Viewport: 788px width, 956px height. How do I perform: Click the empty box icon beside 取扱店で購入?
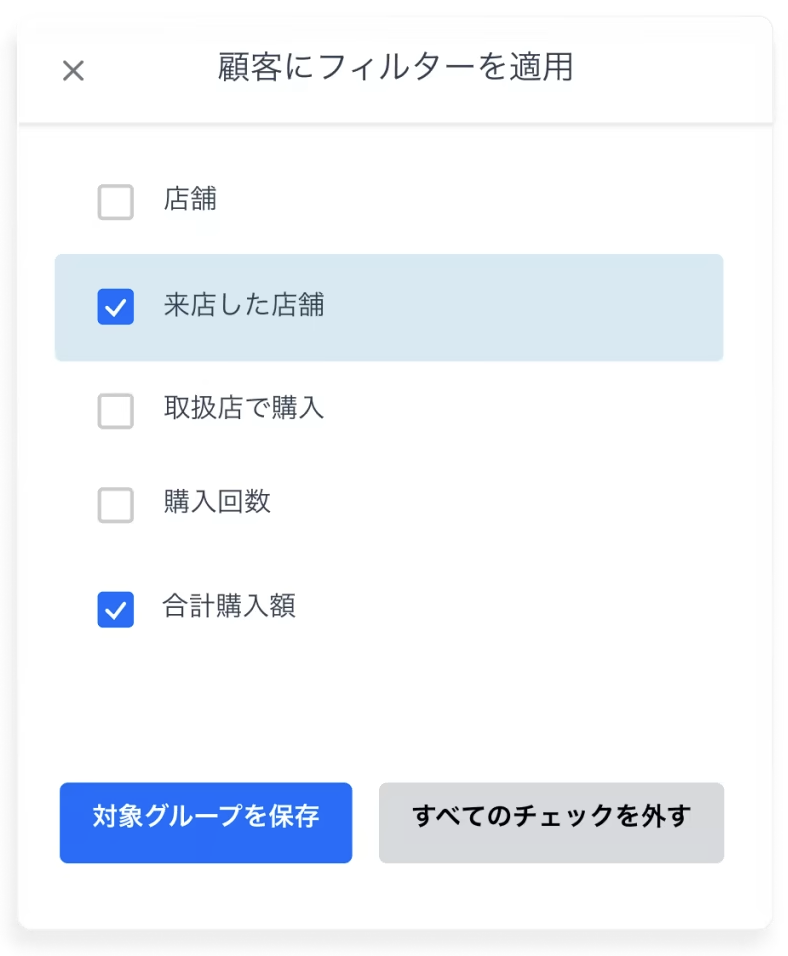tap(115, 411)
